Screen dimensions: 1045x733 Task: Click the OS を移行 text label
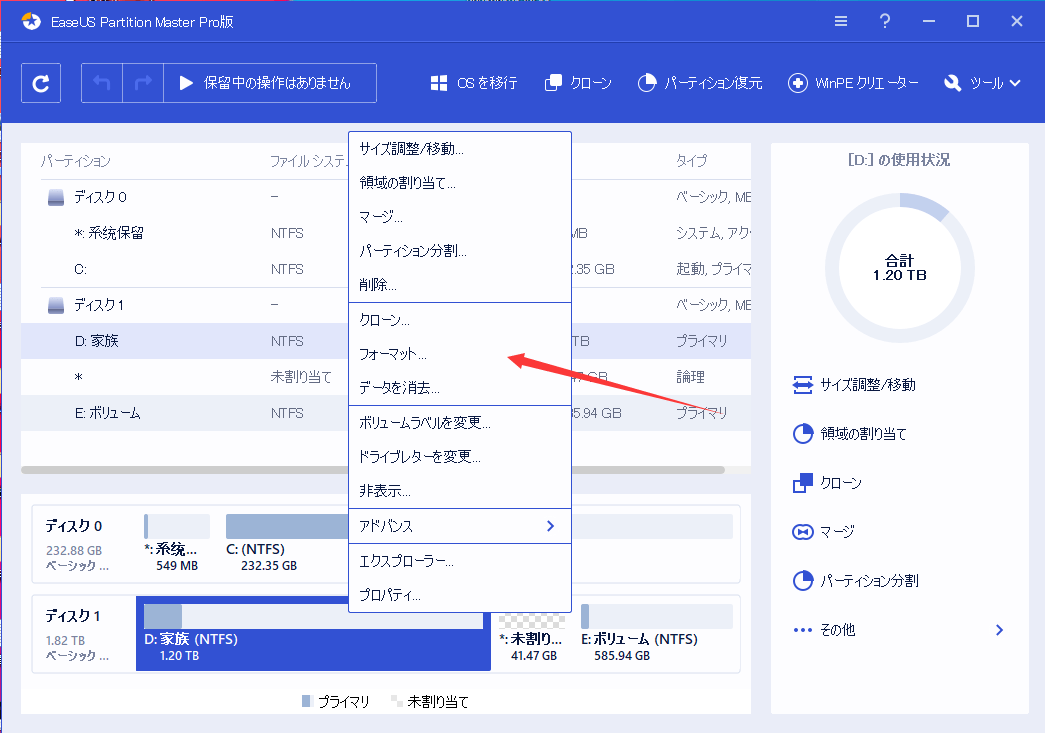tap(487, 83)
